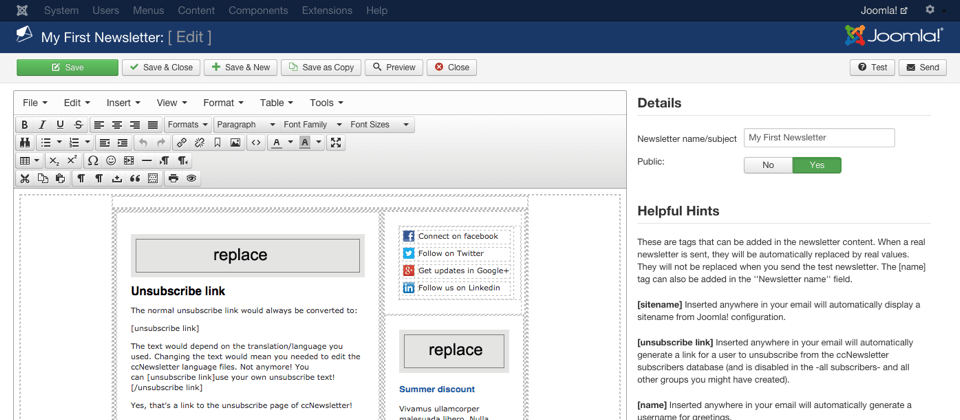960x420 pixels.
Task: Click the Test button
Action: click(872, 67)
